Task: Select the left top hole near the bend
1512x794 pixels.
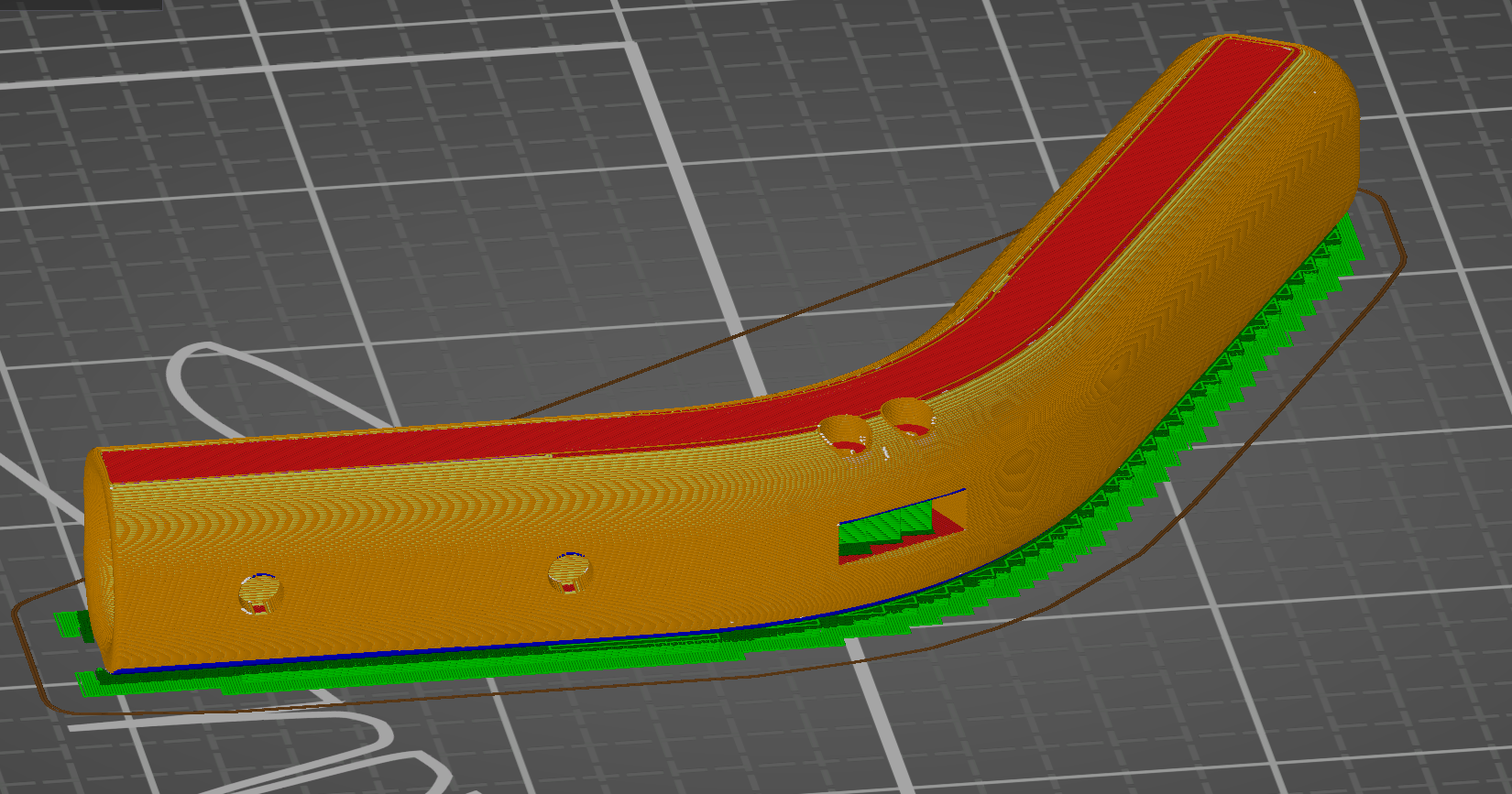Action: 845,431
